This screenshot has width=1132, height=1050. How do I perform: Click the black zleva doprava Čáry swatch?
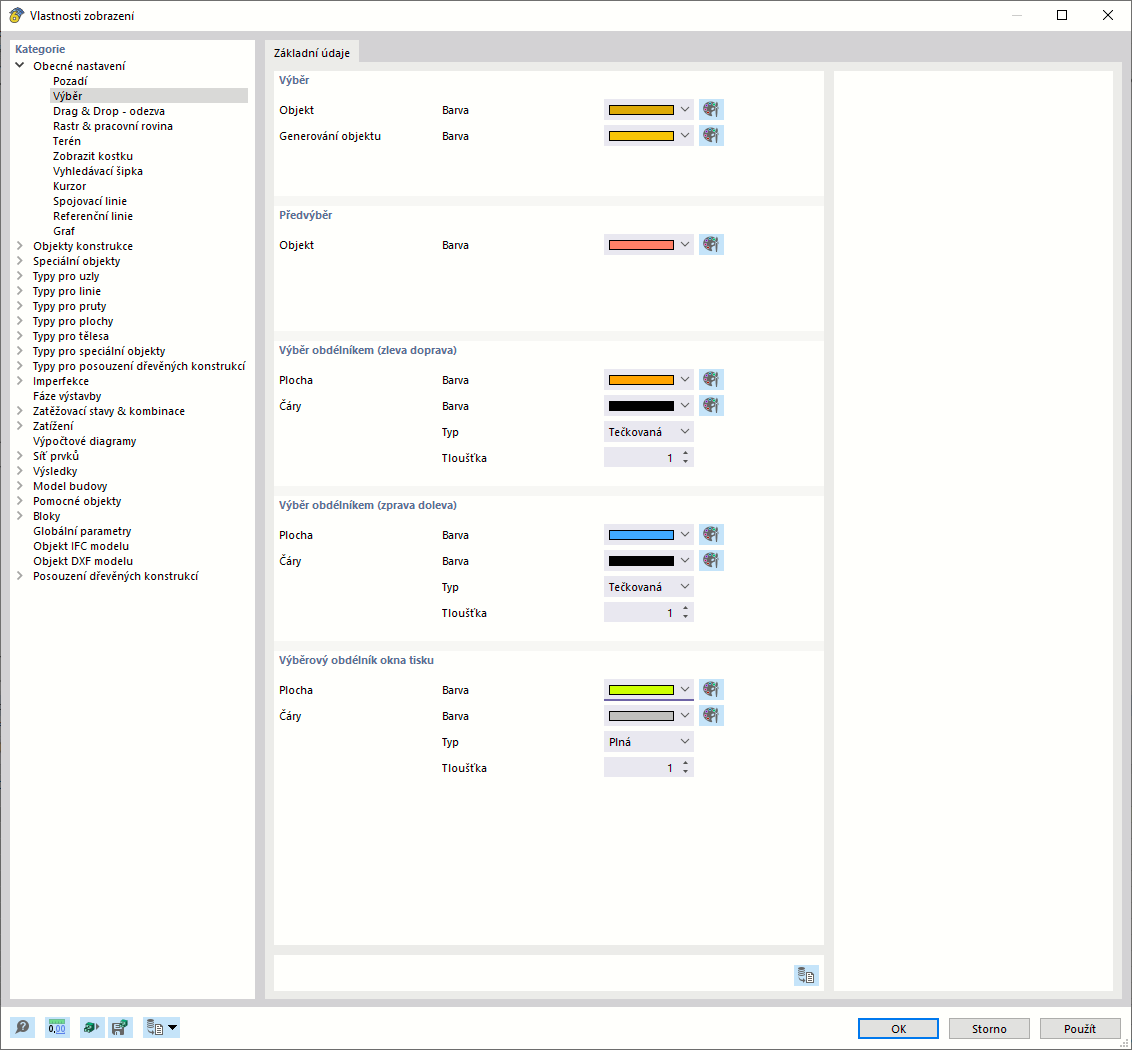click(641, 406)
